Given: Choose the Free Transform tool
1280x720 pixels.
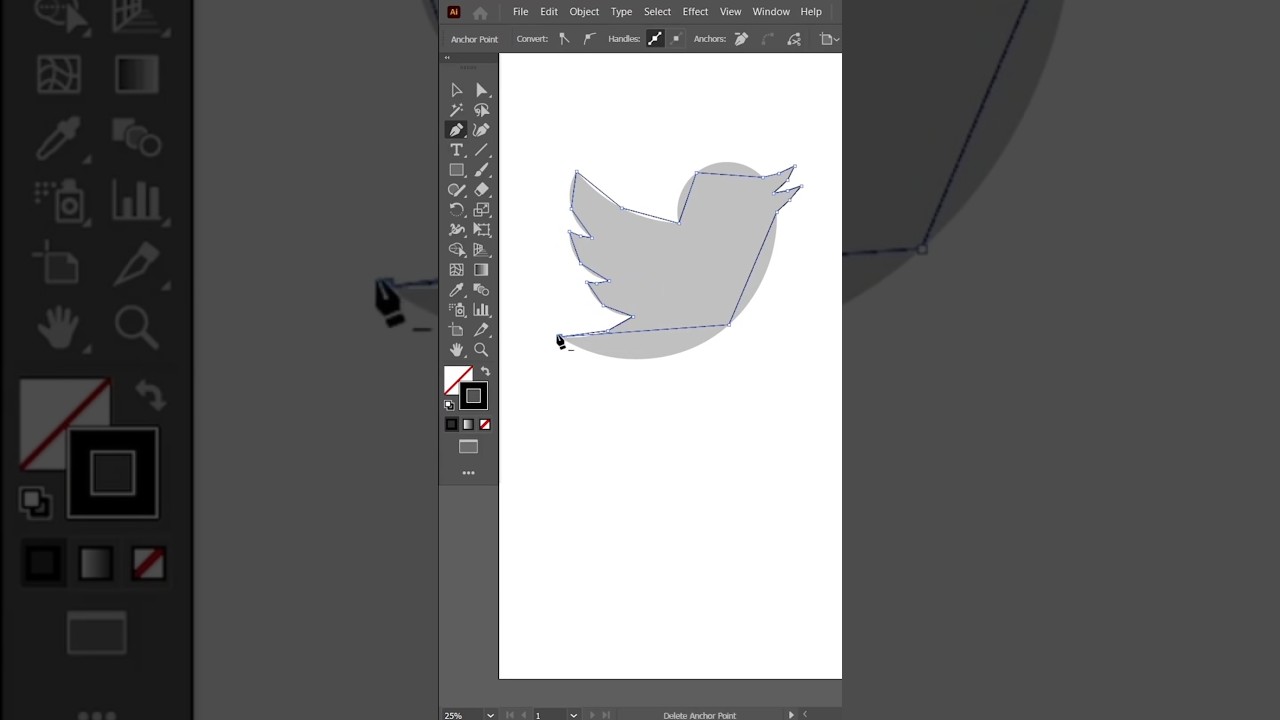Looking at the screenshot, I should [481, 230].
